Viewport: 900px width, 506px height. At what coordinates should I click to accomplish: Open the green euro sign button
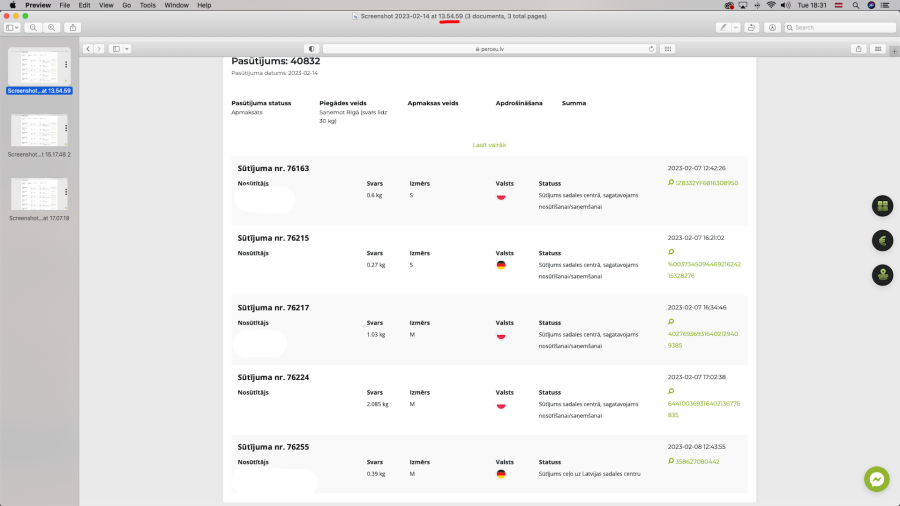(x=883, y=240)
